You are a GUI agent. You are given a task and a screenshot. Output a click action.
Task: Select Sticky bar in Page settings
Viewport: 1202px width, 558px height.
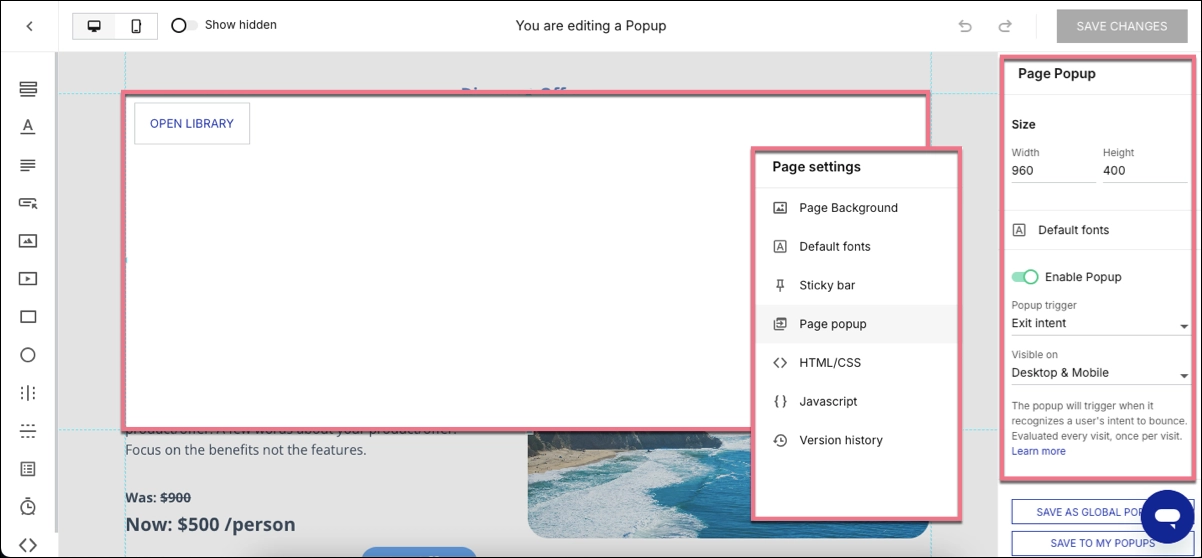click(x=827, y=285)
